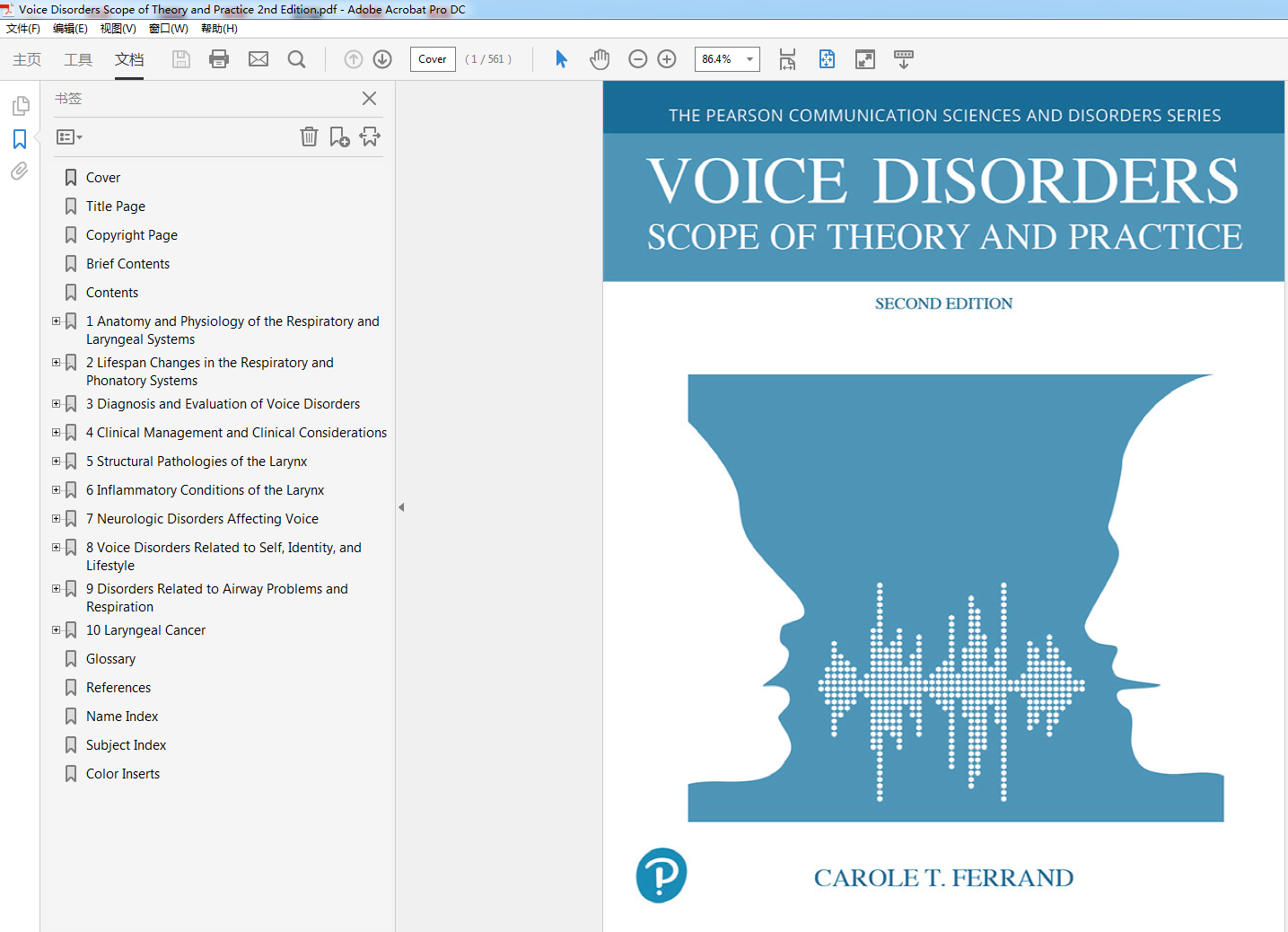Image resolution: width=1288 pixels, height=932 pixels.
Task: Zoom in with the plus icon
Action: pos(667,59)
